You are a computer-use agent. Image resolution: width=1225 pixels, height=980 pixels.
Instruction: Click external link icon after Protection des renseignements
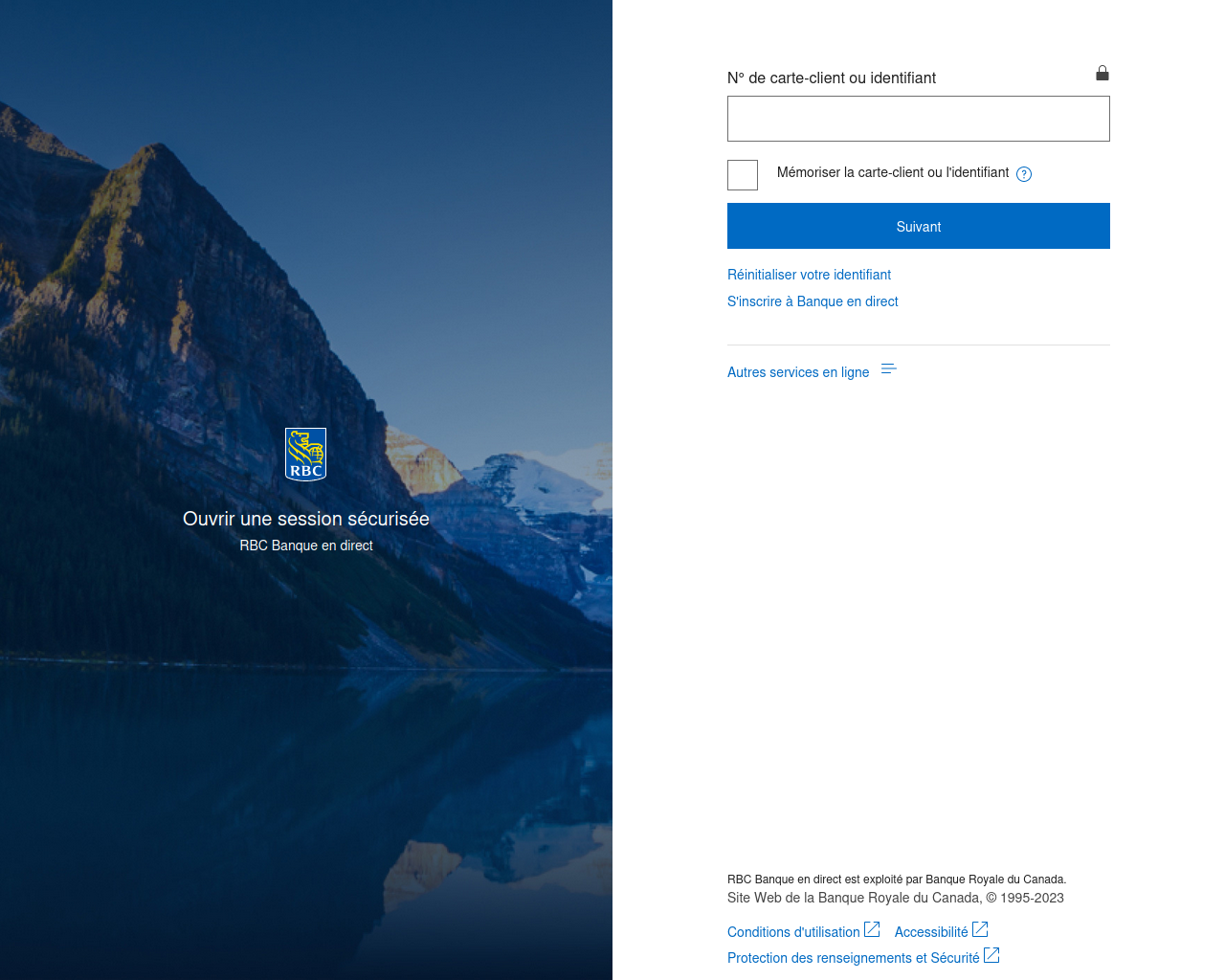pyautogui.click(x=991, y=955)
